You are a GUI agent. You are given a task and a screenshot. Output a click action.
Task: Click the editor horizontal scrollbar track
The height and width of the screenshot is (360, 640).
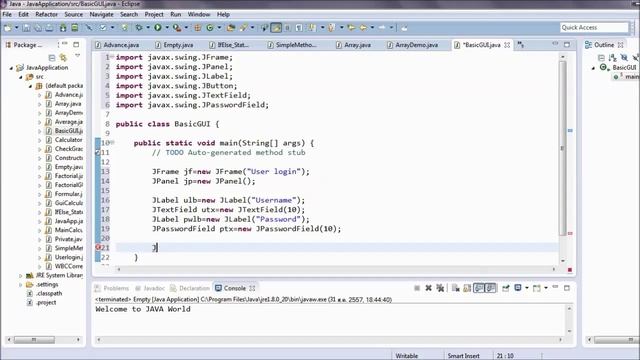pyautogui.click(x=335, y=269)
